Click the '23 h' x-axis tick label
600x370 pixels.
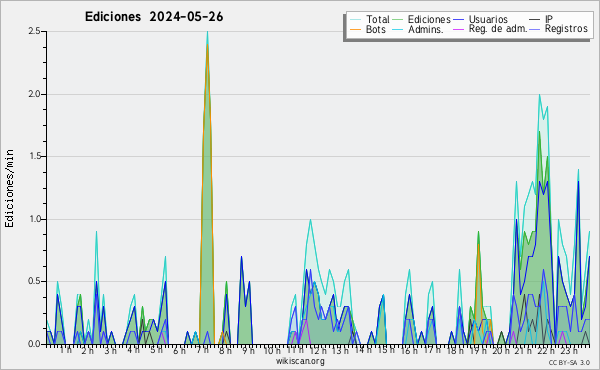pos(569,350)
